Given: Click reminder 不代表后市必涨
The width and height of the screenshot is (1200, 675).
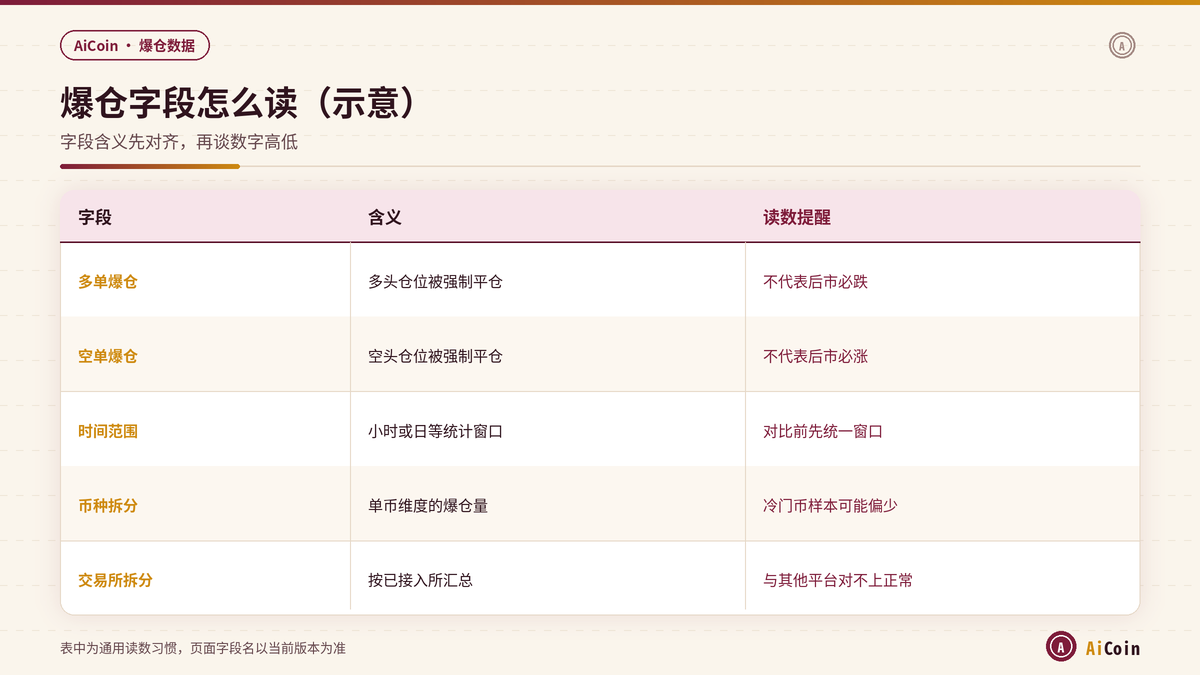Looking at the screenshot, I should pyautogui.click(x=815, y=356).
